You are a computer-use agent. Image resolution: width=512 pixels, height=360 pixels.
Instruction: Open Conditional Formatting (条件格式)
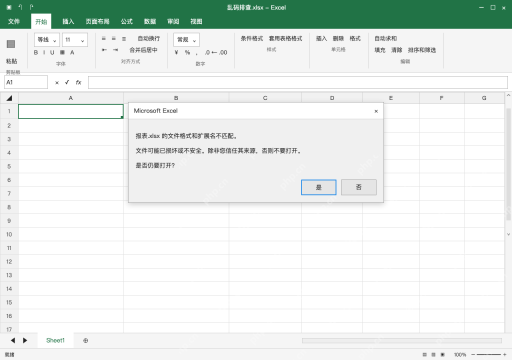tap(252, 39)
